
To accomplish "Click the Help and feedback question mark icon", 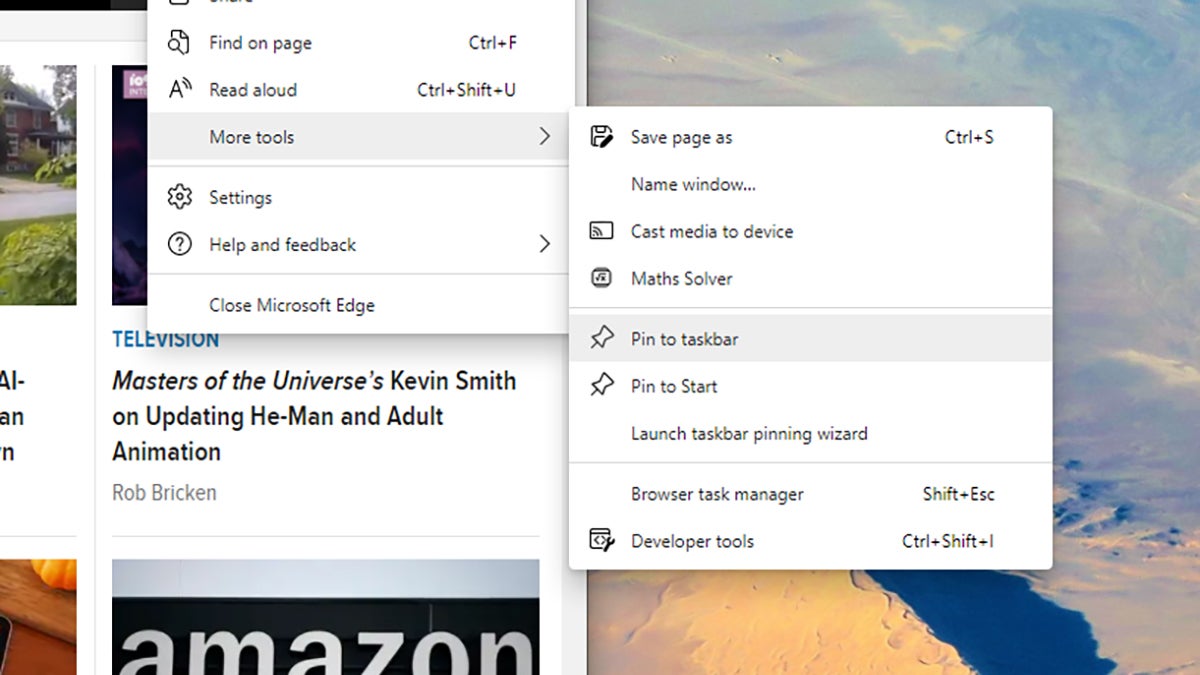I will [x=180, y=244].
